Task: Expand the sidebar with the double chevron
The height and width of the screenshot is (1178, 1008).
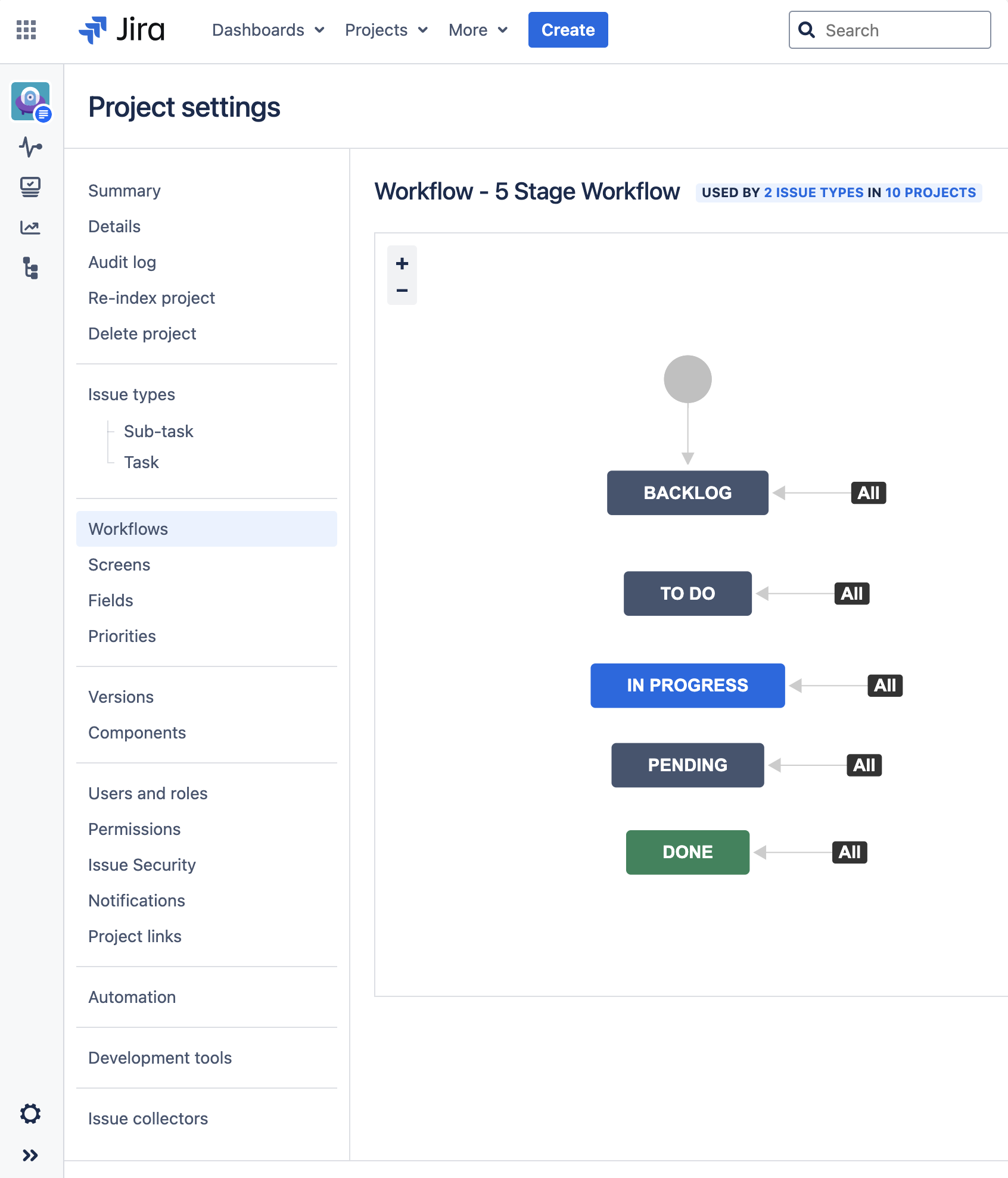Action: (30, 1155)
